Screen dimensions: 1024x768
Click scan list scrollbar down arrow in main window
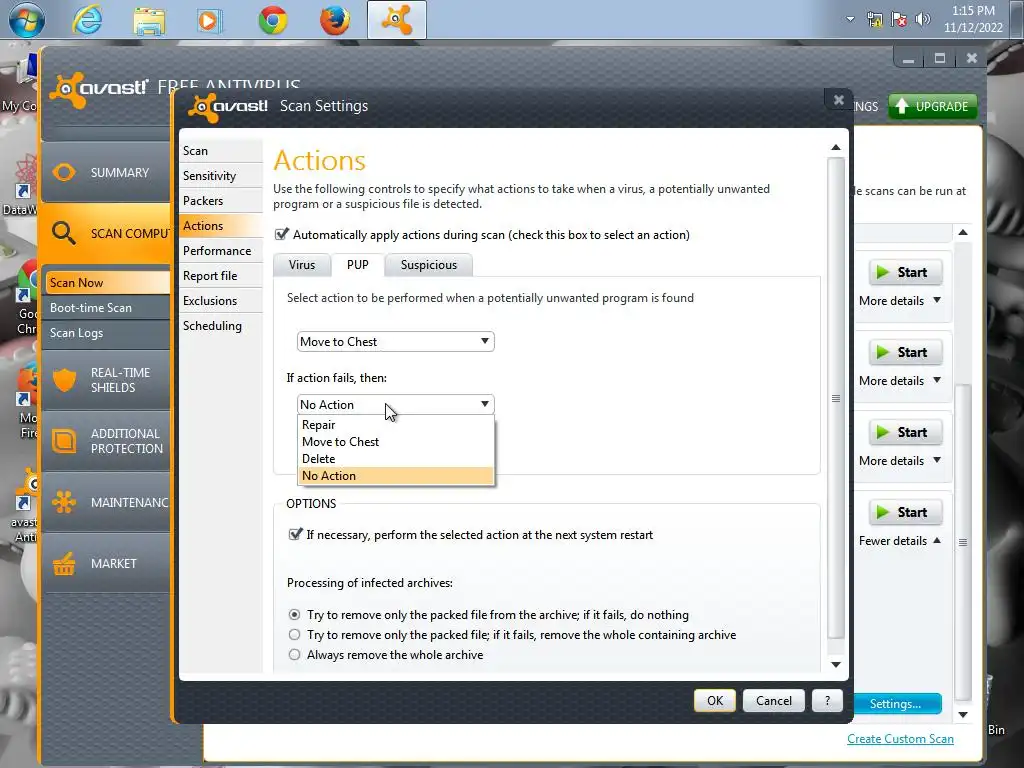click(x=963, y=715)
